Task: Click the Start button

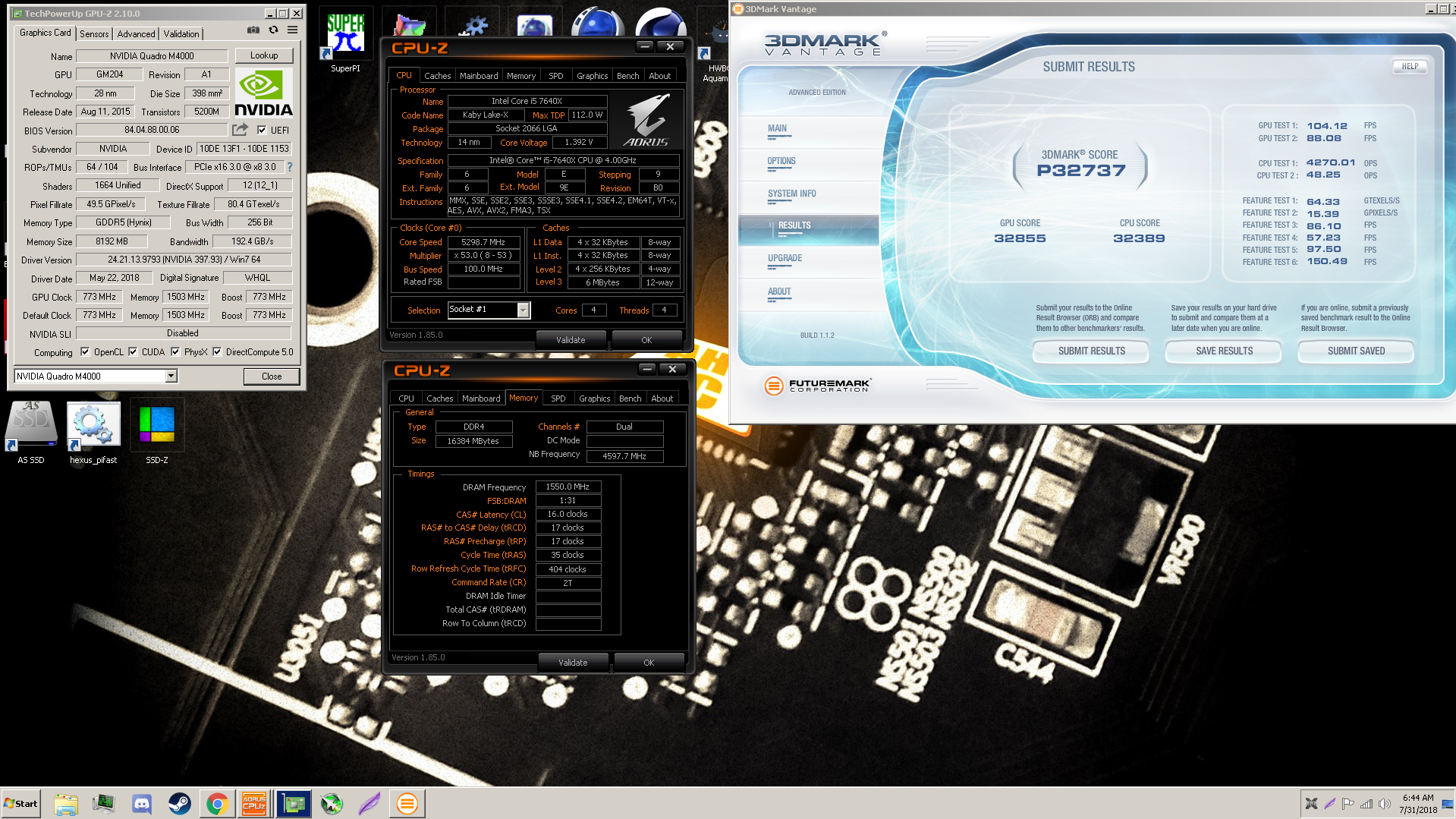Action: coord(20,804)
